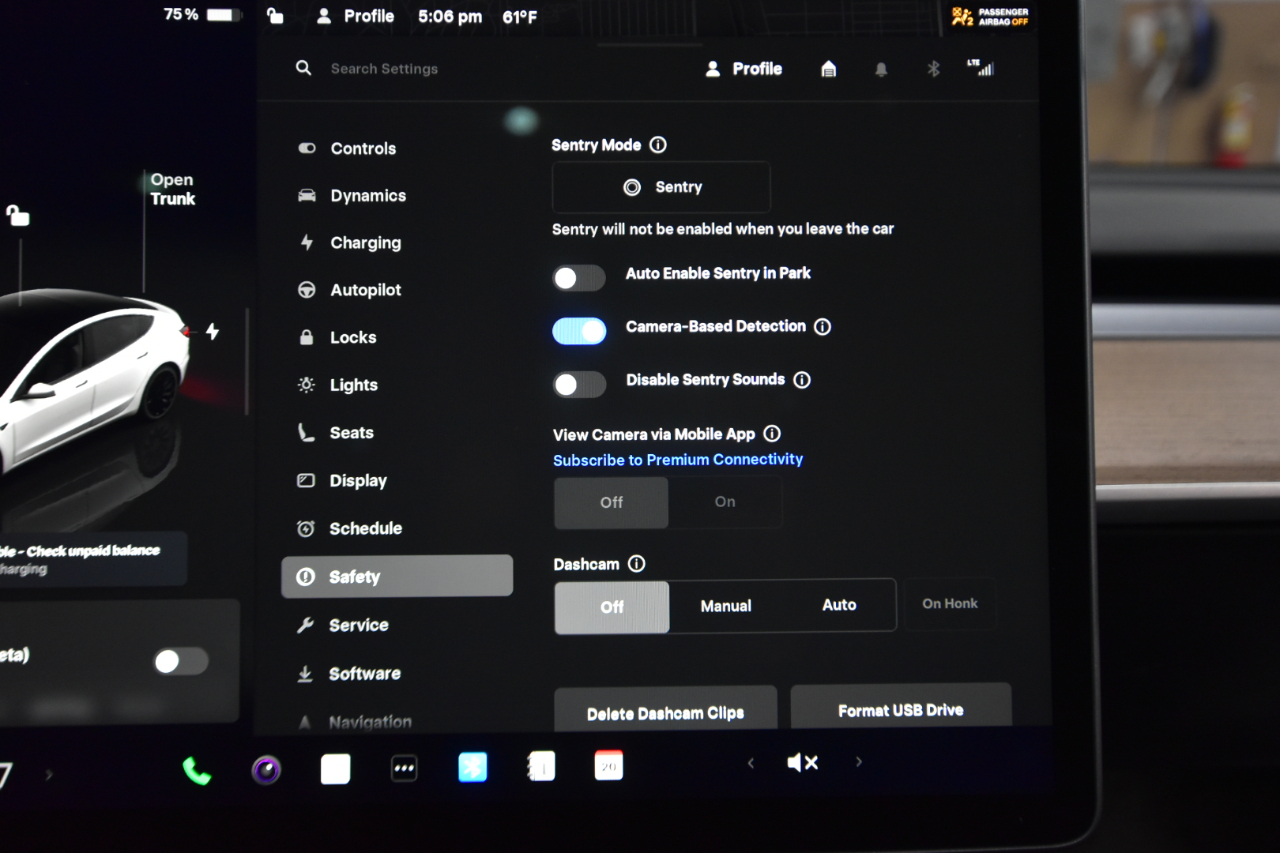Click Subscribe to Premium Connectivity
Viewport: 1280px width, 853px height.
coord(677,459)
